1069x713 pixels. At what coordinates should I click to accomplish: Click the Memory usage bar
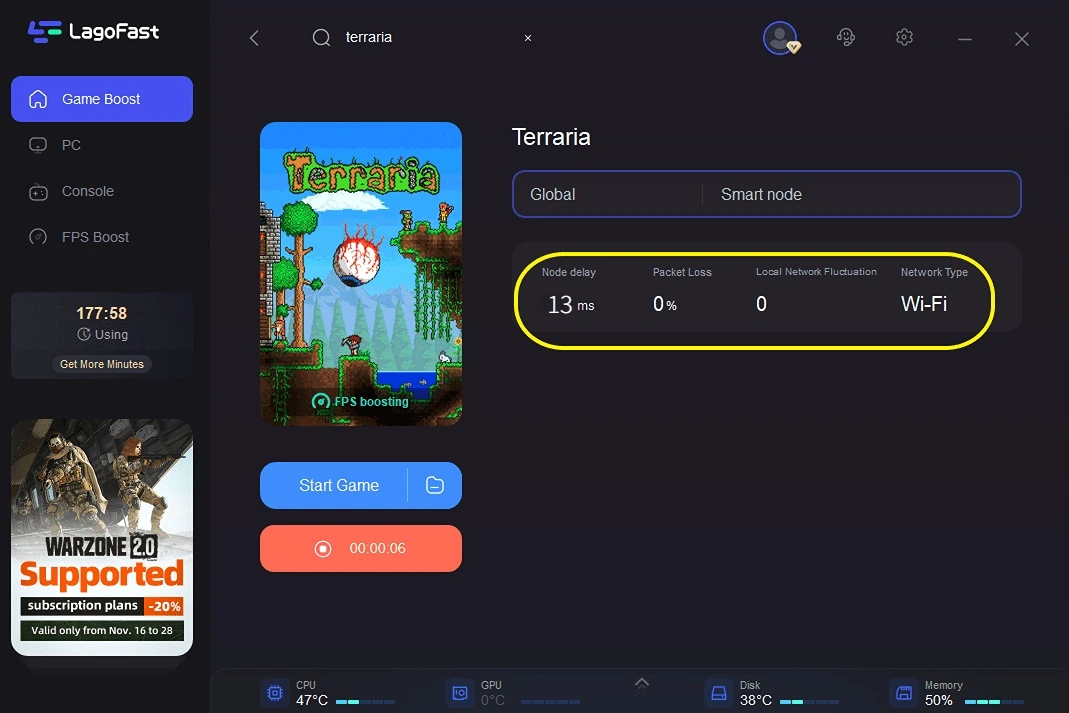(994, 701)
